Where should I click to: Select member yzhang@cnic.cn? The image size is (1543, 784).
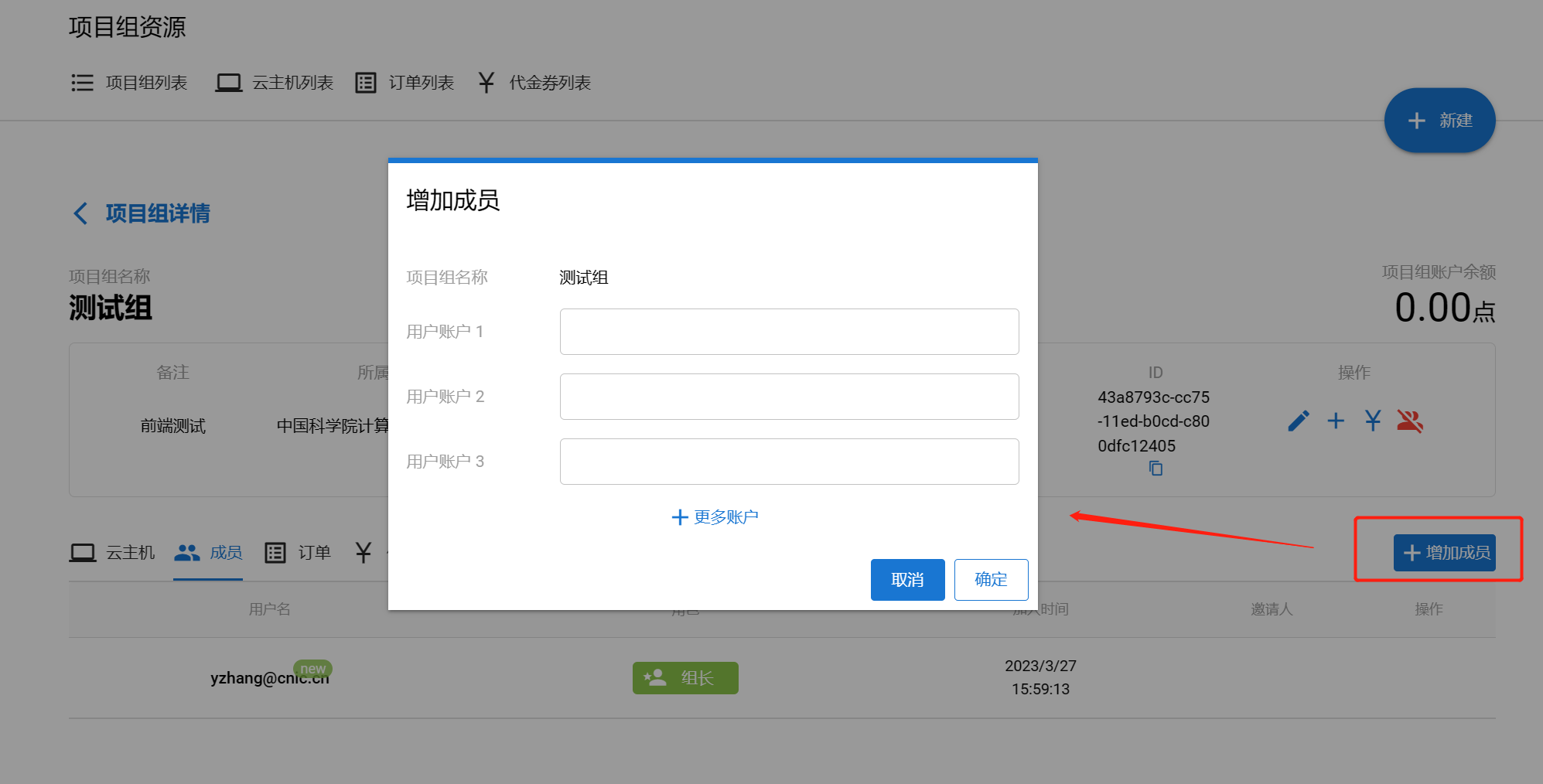[x=270, y=678]
